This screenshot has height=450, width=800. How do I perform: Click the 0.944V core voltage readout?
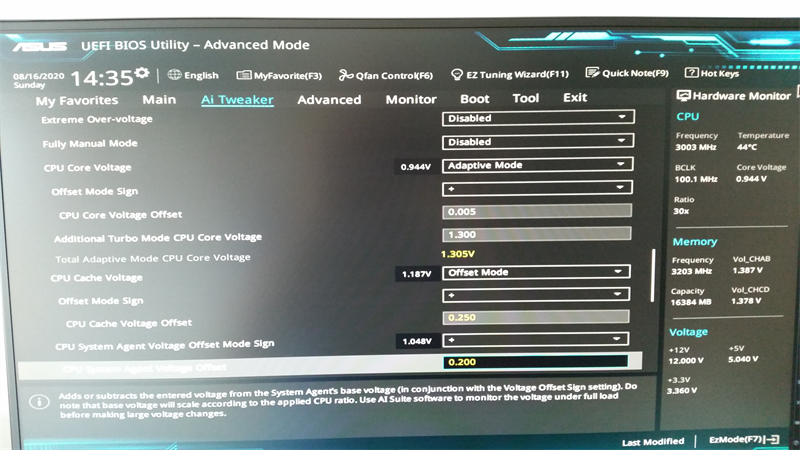pyautogui.click(x=416, y=167)
